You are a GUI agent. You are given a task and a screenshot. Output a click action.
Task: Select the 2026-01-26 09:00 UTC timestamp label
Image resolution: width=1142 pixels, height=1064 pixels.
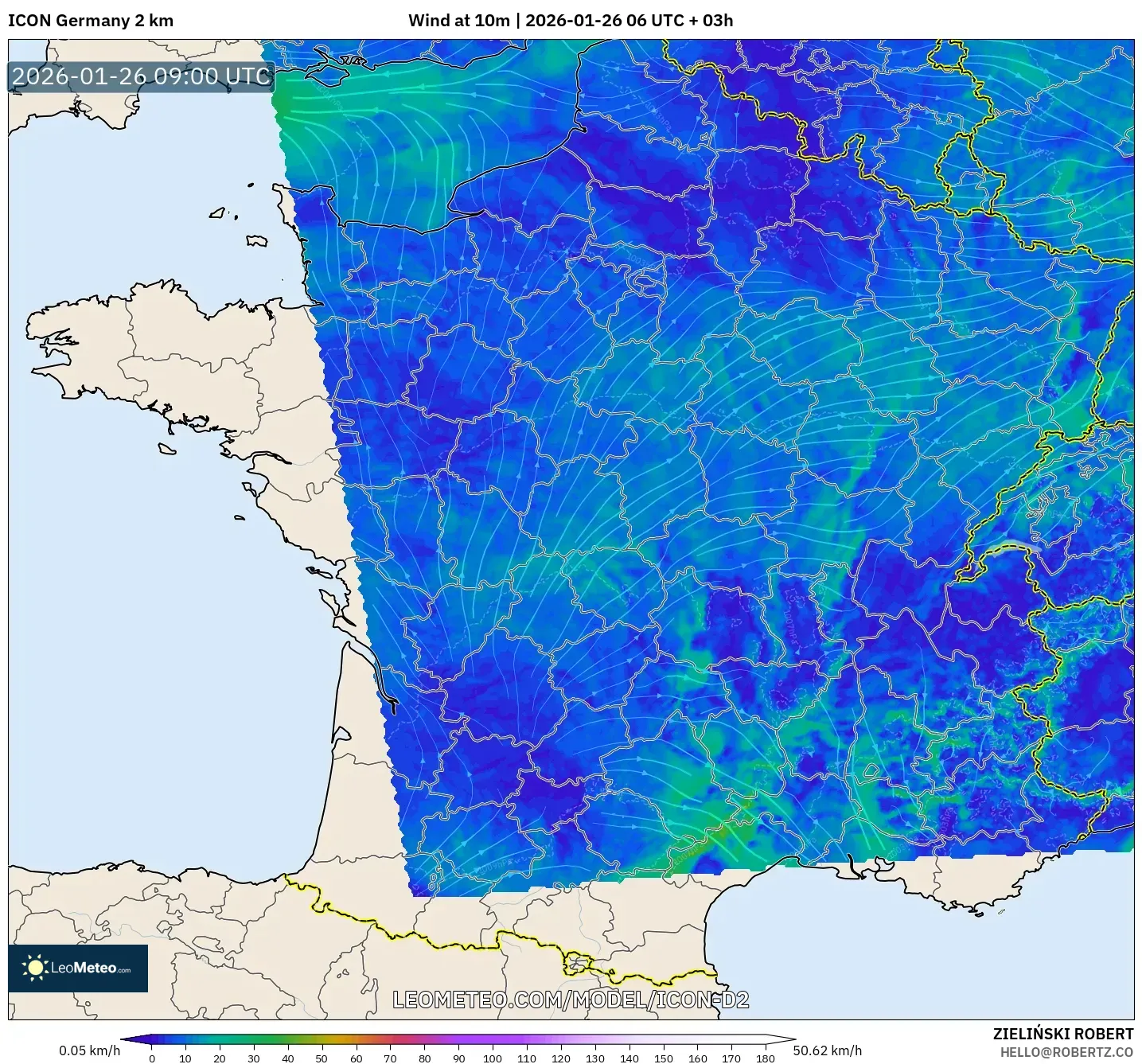coord(142,76)
